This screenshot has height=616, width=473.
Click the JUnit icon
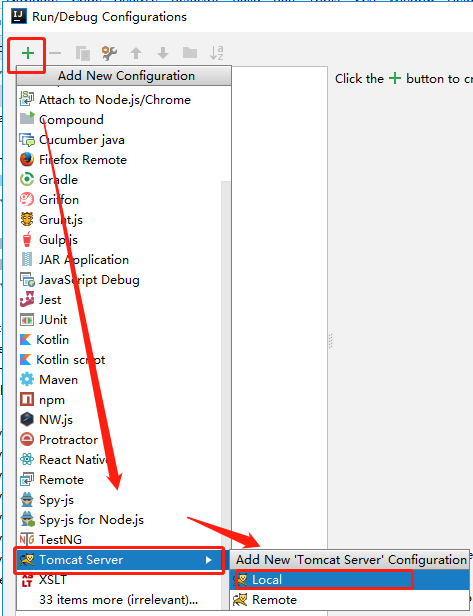27,320
